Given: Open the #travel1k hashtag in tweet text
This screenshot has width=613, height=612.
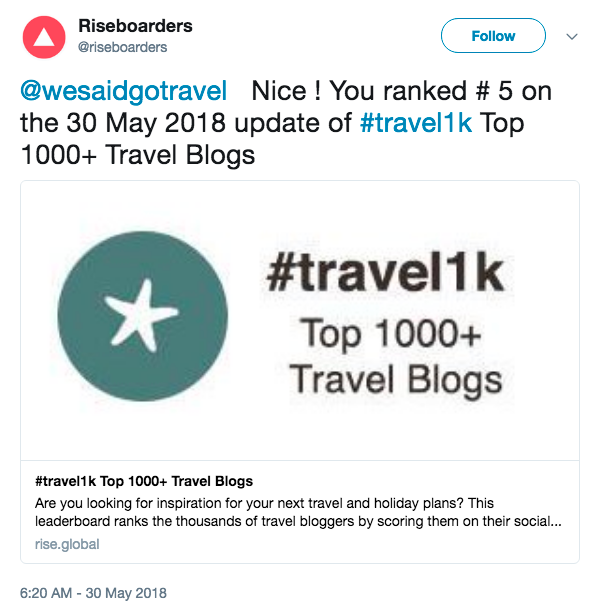Looking at the screenshot, I should [x=416, y=123].
